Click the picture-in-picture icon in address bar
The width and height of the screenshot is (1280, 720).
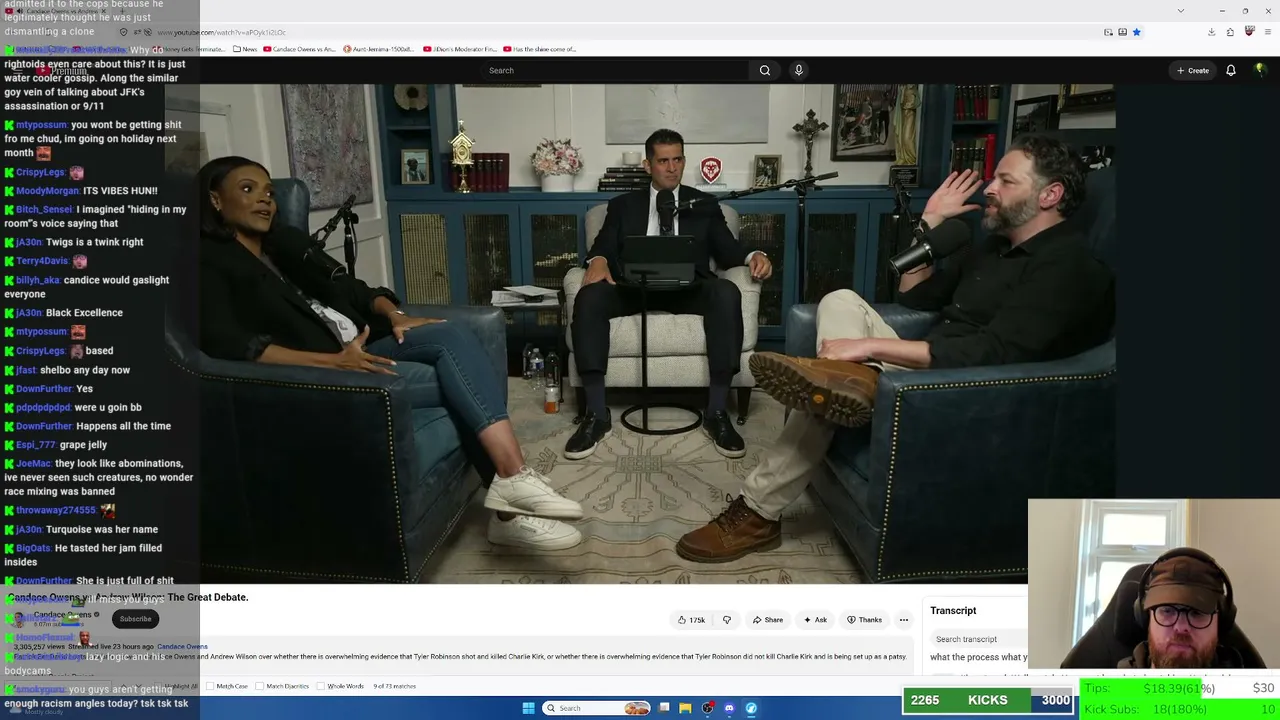coord(1108,32)
